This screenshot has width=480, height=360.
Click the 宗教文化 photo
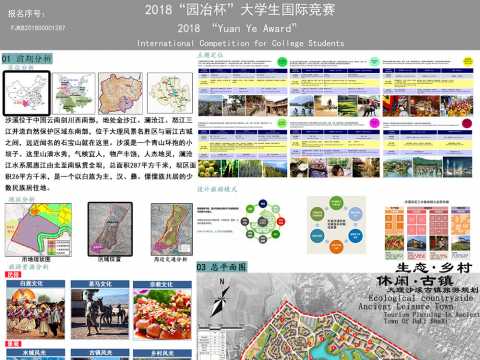[x=162, y=314]
